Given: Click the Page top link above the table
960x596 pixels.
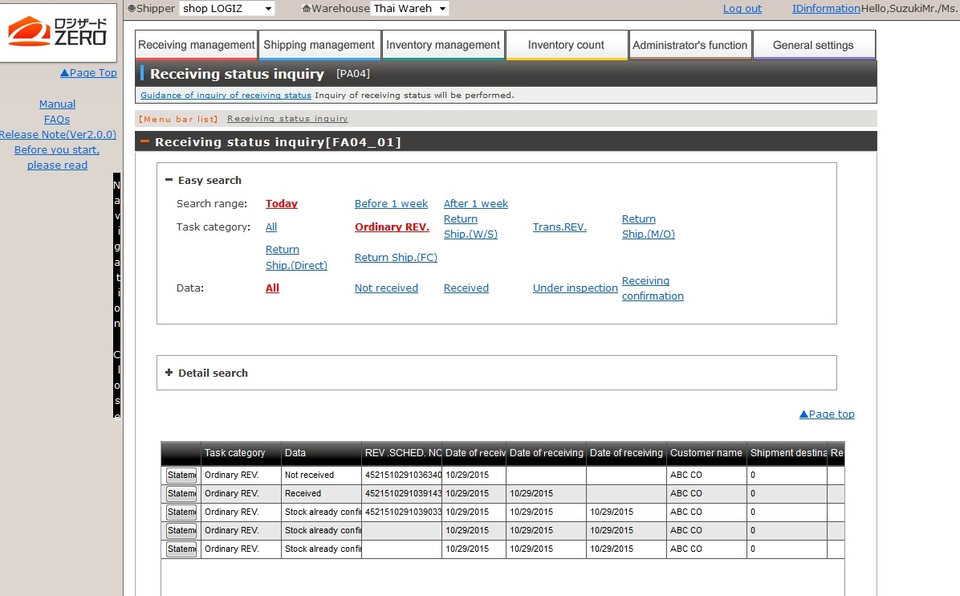Looking at the screenshot, I should [x=827, y=414].
